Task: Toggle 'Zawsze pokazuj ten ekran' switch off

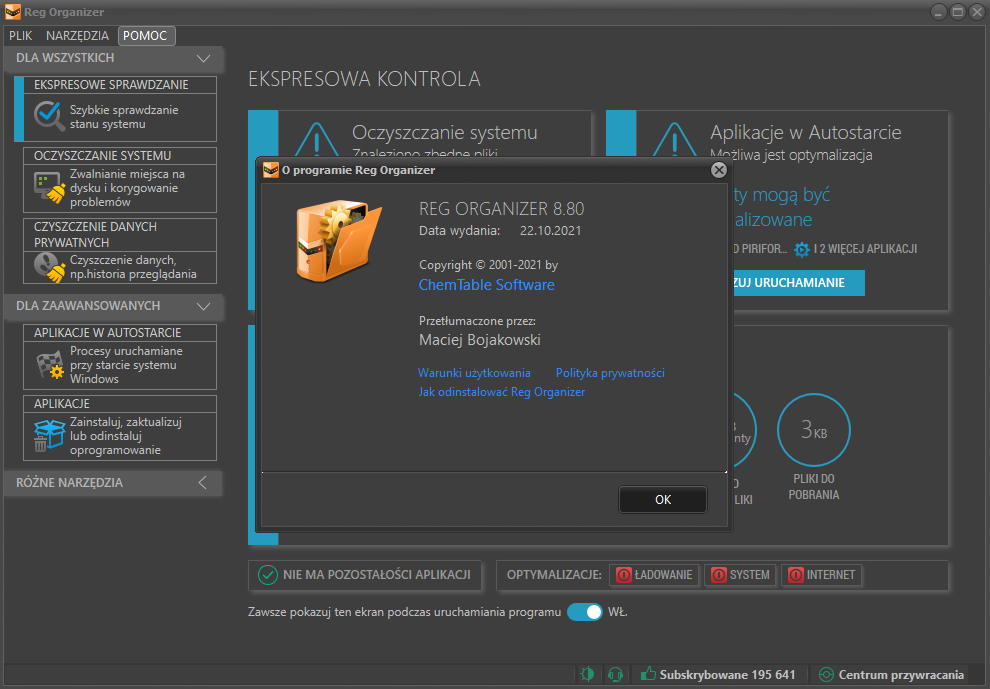Action: point(585,612)
